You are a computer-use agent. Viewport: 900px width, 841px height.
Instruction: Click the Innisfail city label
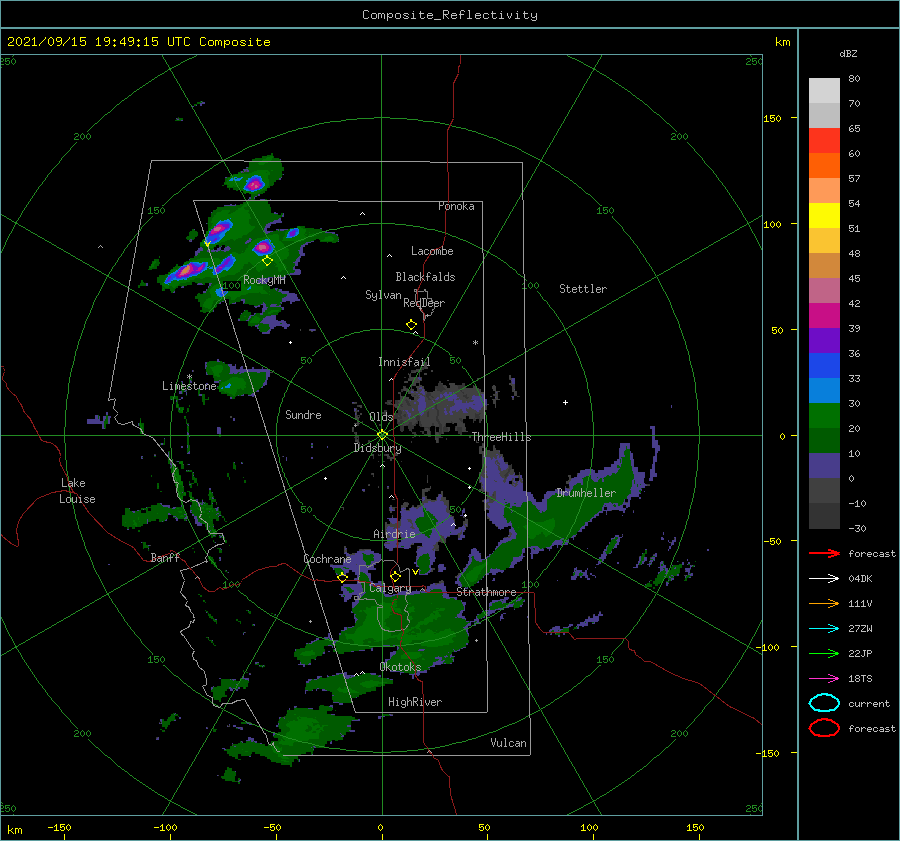tap(404, 362)
